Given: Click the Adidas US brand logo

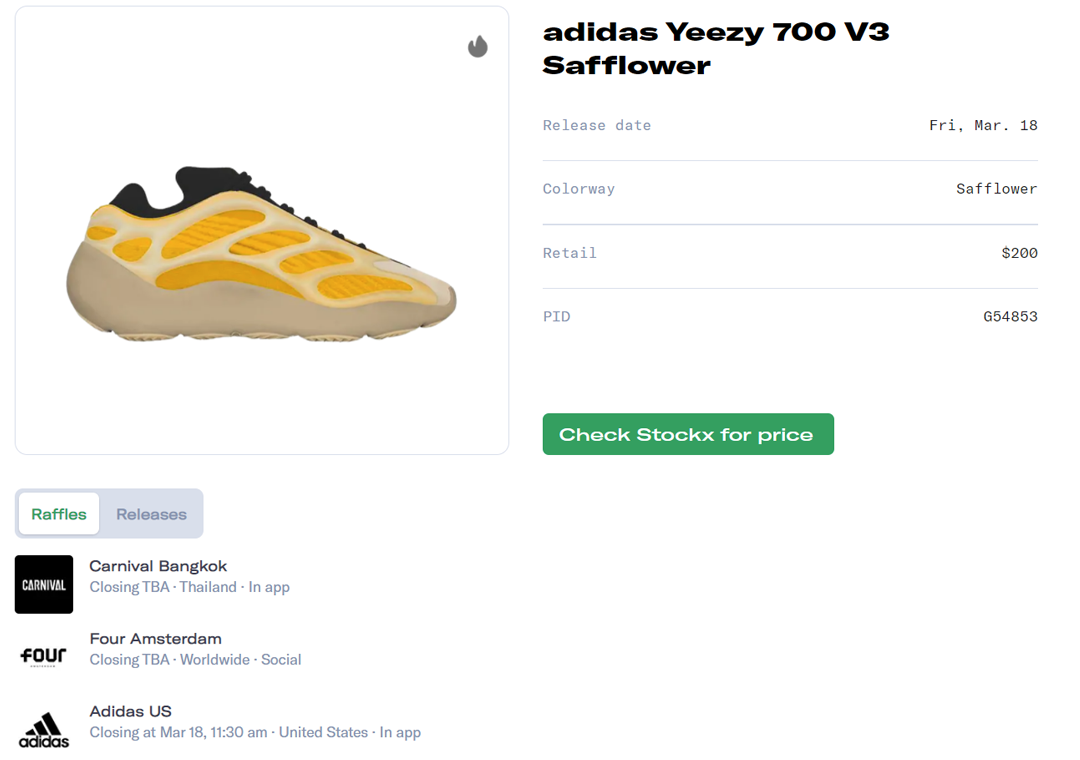Looking at the screenshot, I should point(43,729).
